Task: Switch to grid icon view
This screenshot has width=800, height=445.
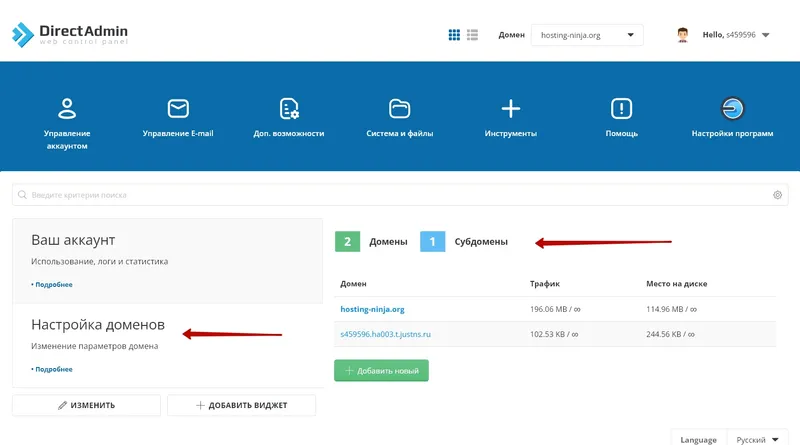Action: [454, 35]
